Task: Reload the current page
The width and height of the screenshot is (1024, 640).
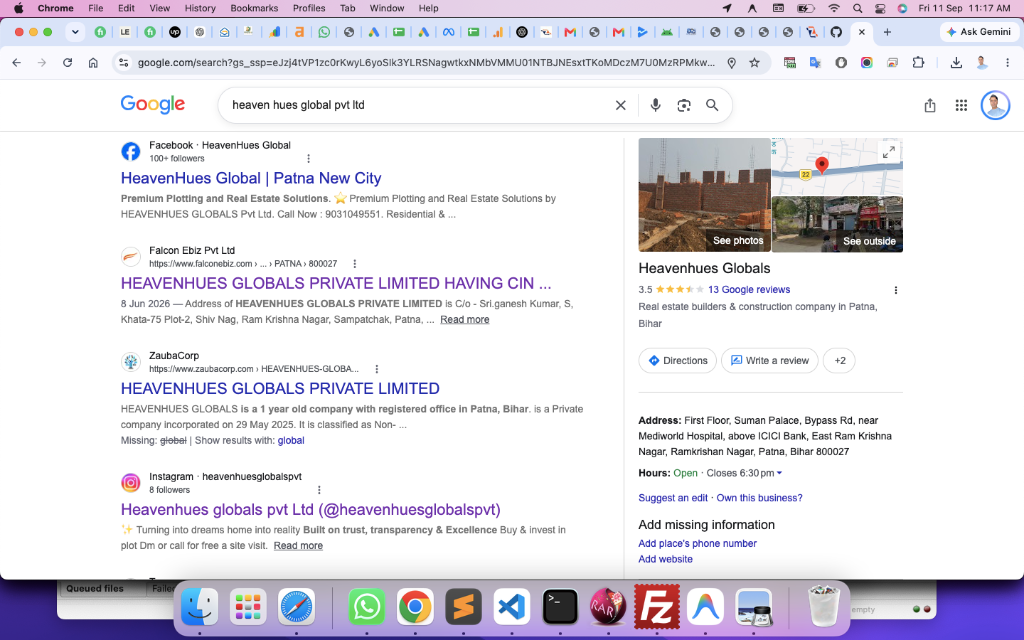Action: [x=67, y=63]
